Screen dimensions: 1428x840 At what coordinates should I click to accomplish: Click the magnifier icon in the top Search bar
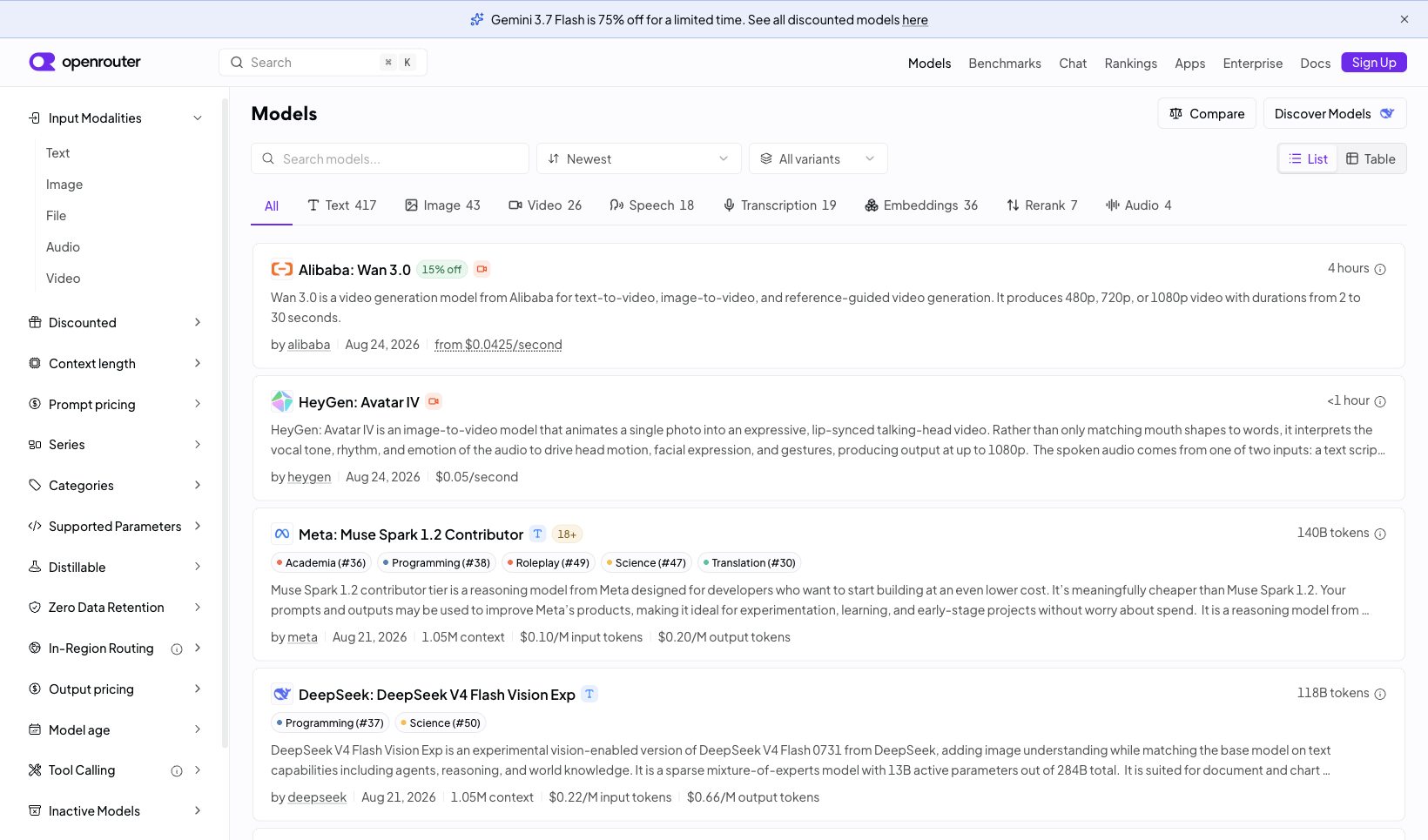(x=237, y=62)
